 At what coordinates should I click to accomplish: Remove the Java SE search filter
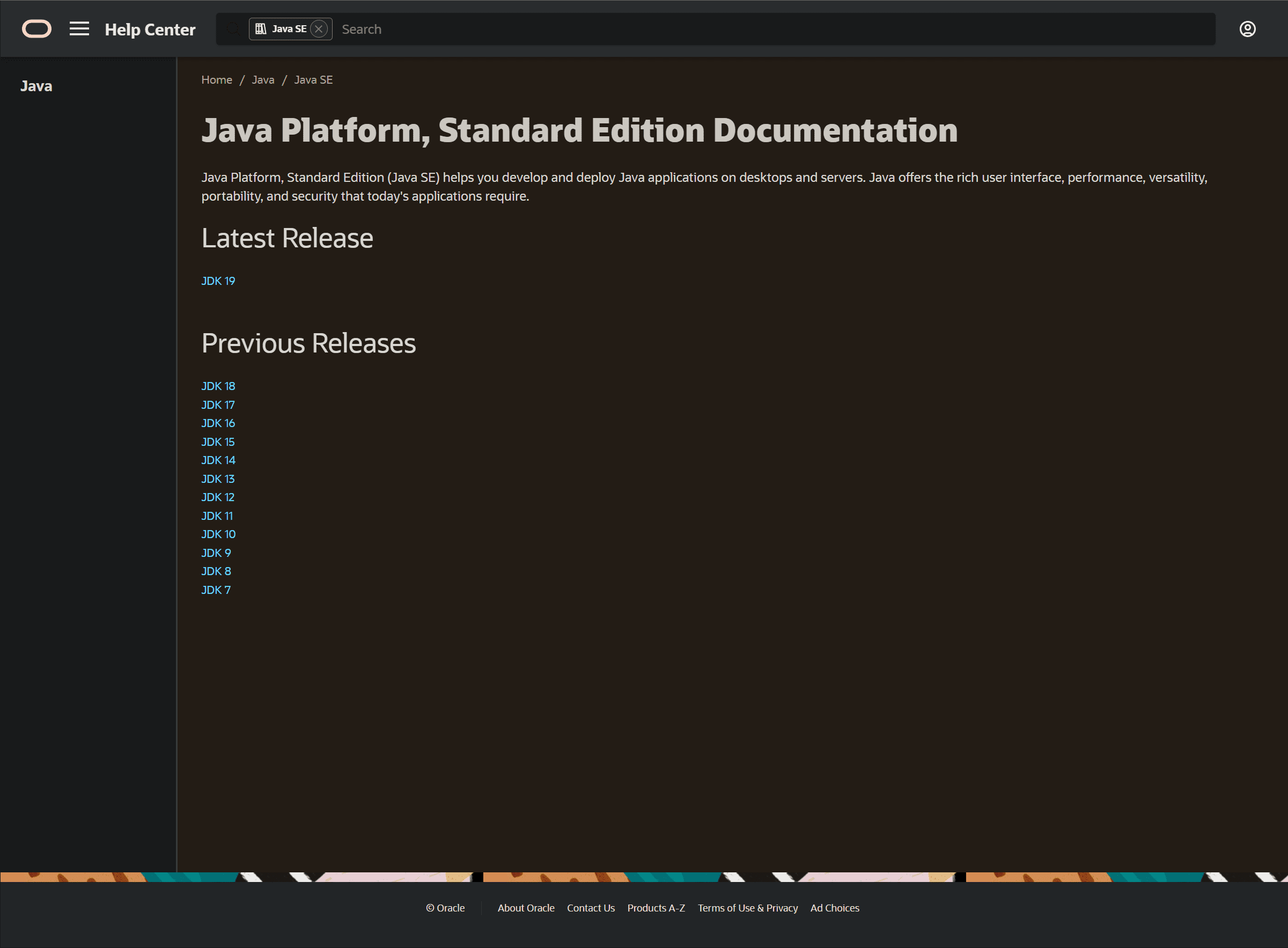click(320, 28)
